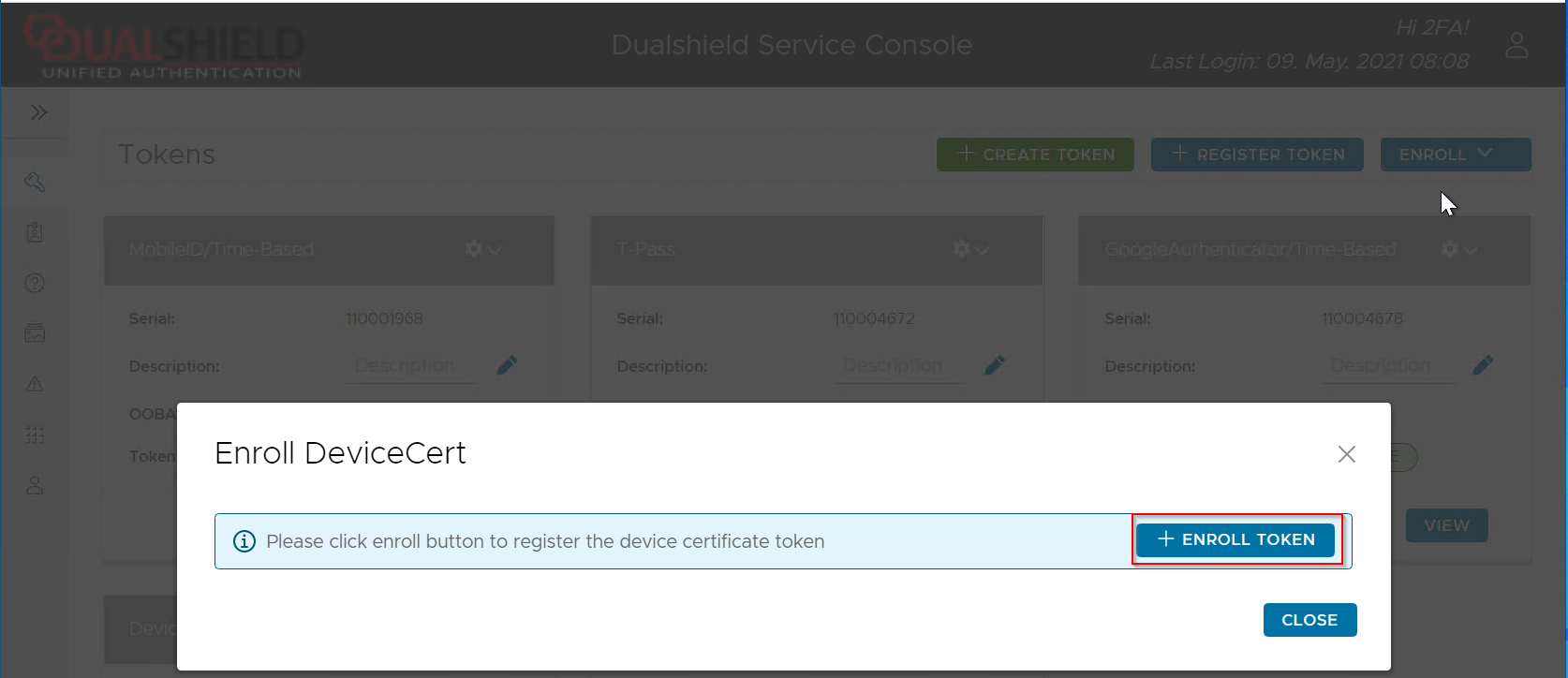This screenshot has width=1568, height=678.
Task: Click the ENROLL TOKEN button
Action: point(1235,539)
